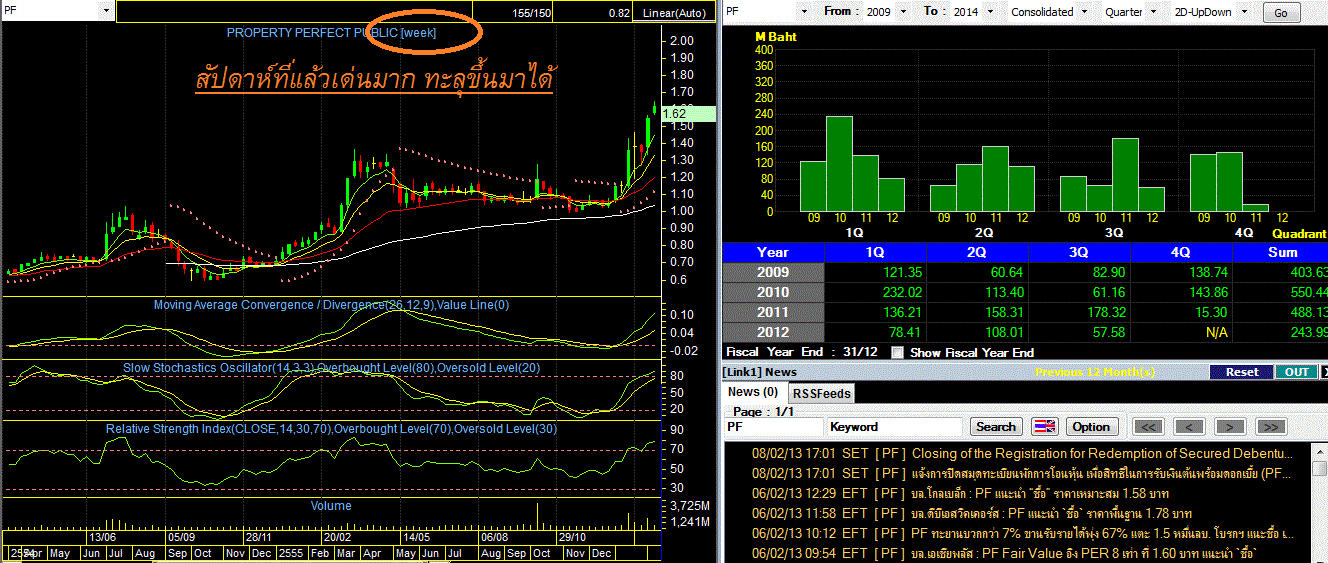Toggle Show Fiscal Year End checkbox

(897, 352)
